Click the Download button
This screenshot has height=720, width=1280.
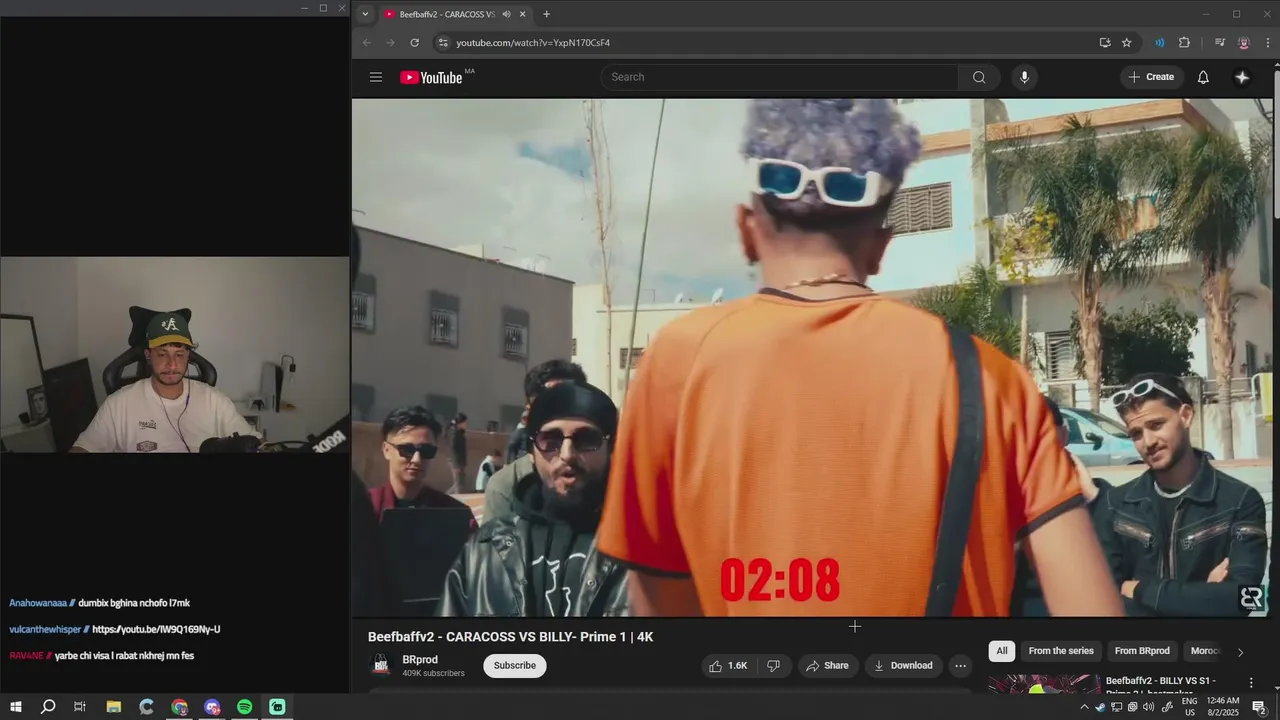903,666
